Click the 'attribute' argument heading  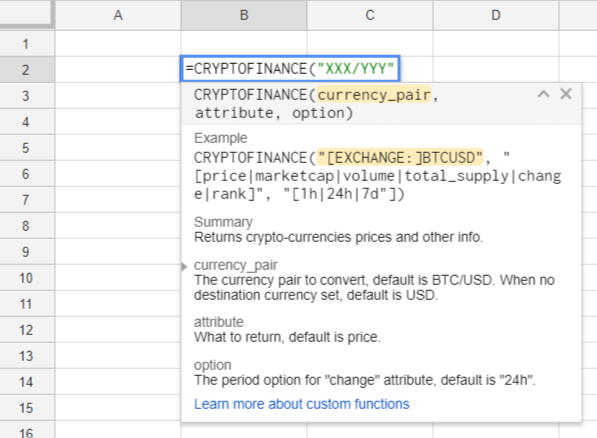coord(219,322)
